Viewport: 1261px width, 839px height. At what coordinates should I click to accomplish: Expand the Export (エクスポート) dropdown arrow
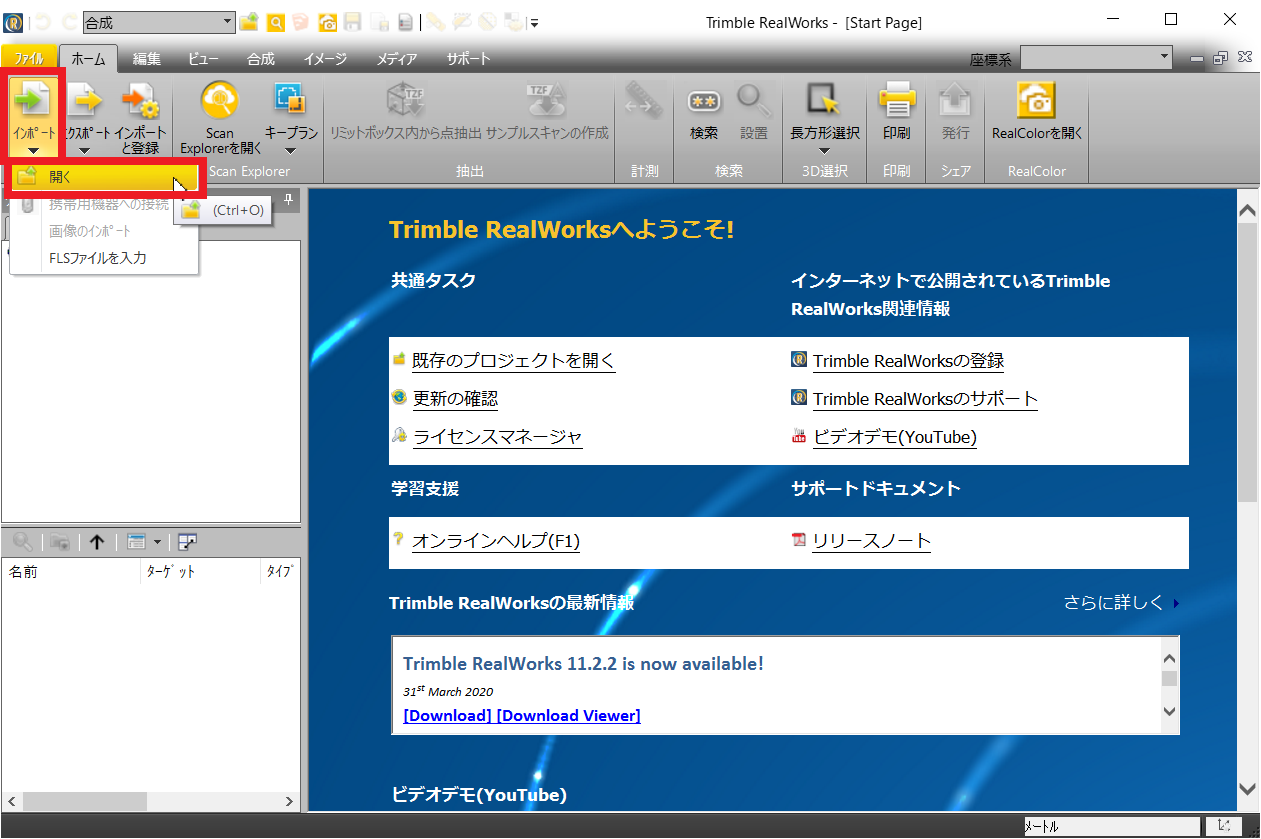(85, 152)
